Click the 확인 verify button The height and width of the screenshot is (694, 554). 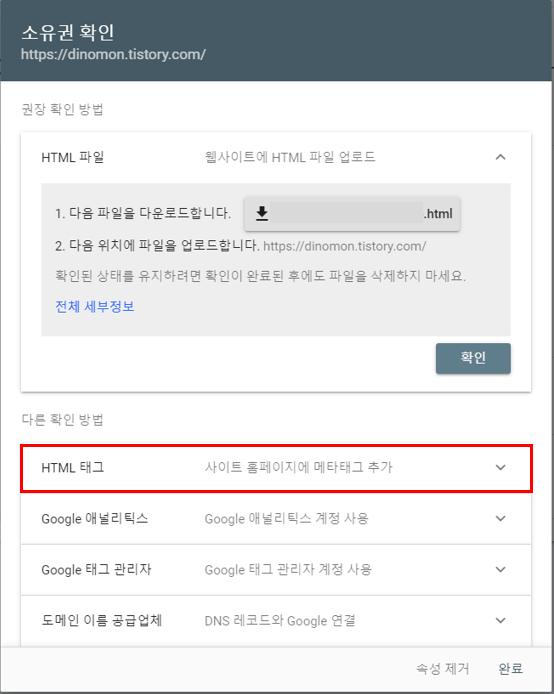click(x=473, y=358)
